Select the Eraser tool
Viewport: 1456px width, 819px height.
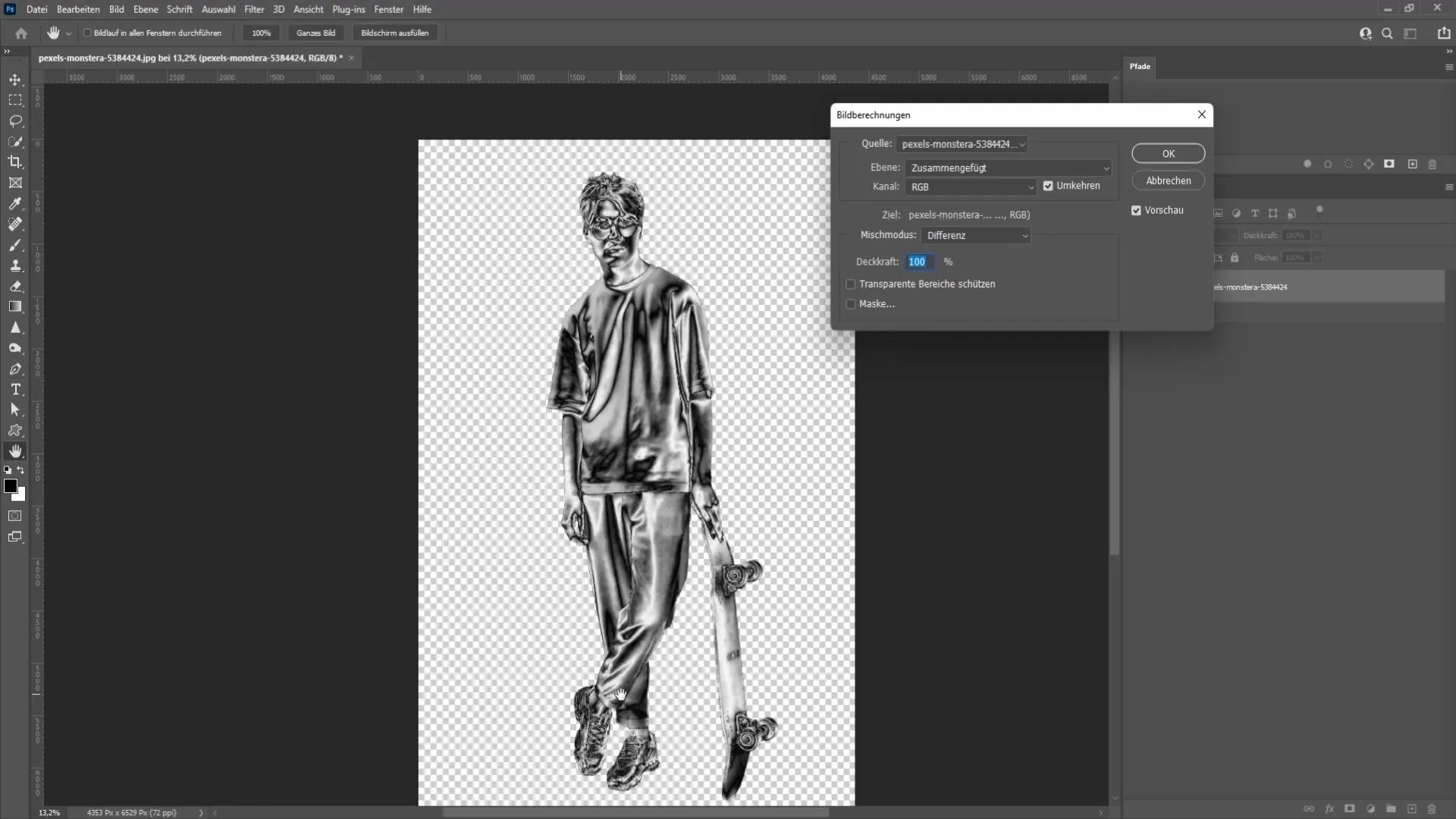(15, 287)
